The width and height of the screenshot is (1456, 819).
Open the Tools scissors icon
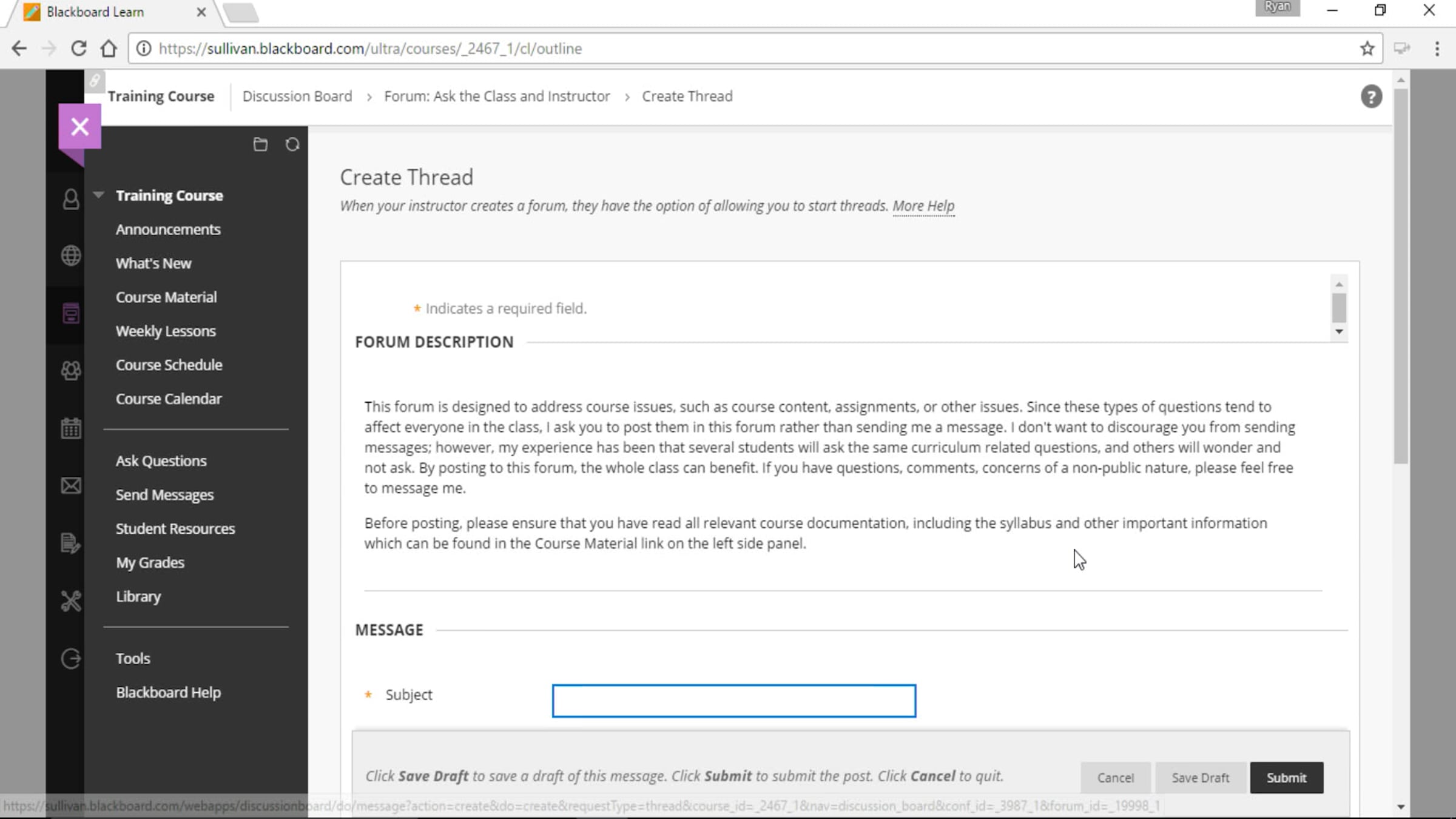[71, 601]
